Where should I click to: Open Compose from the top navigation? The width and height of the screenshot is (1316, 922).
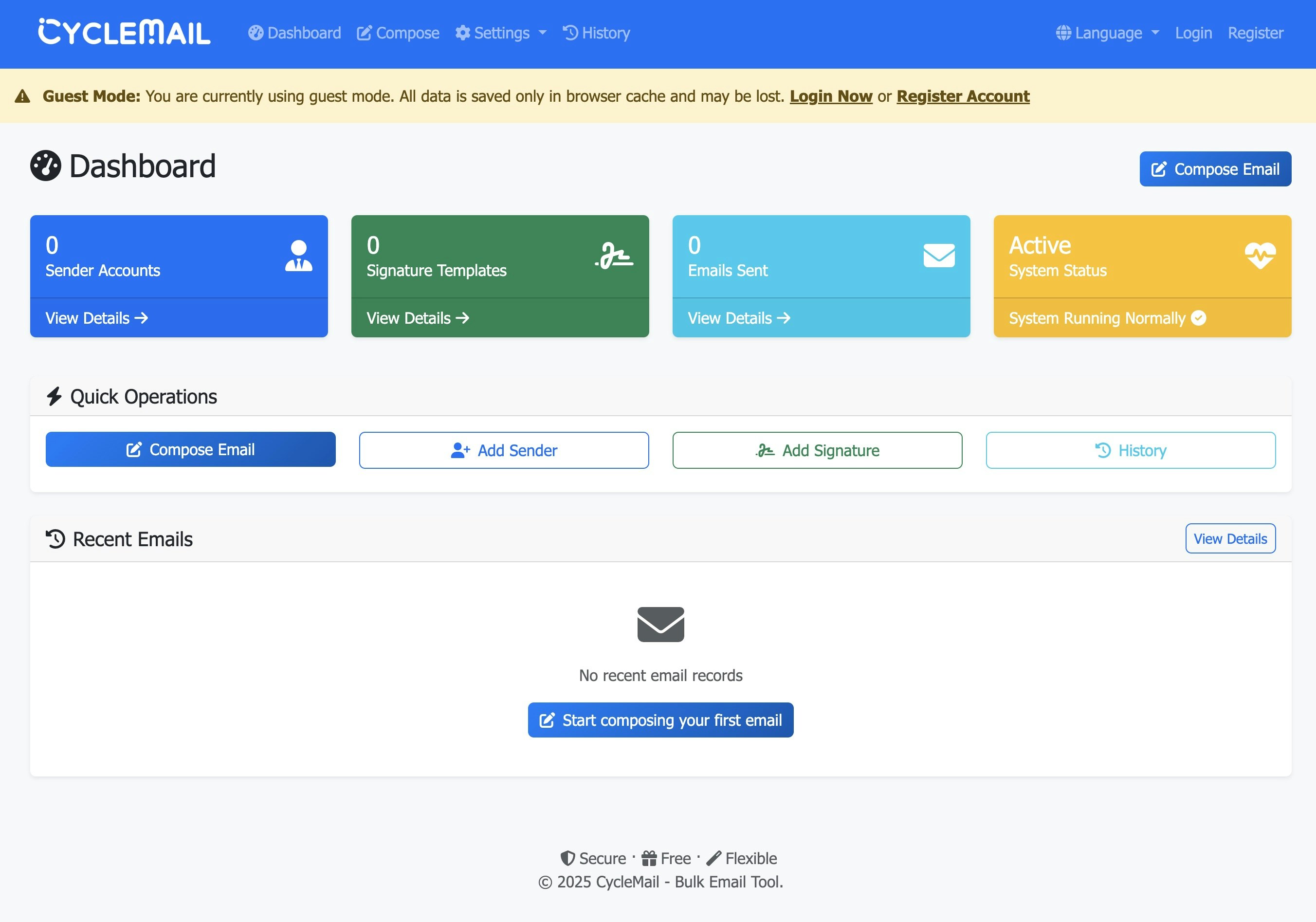[398, 33]
